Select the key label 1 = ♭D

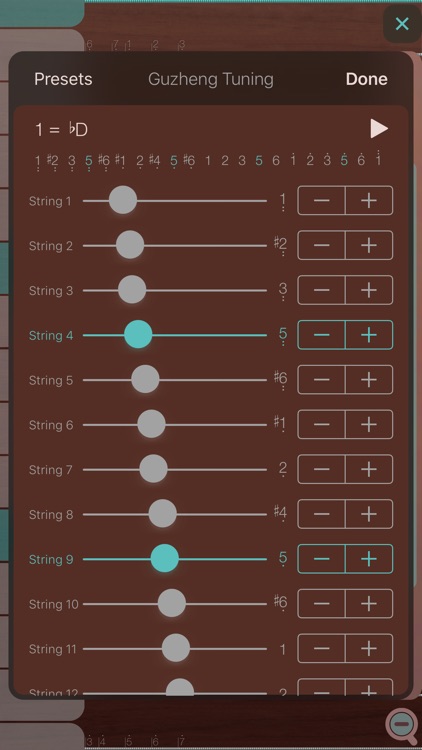click(x=62, y=130)
